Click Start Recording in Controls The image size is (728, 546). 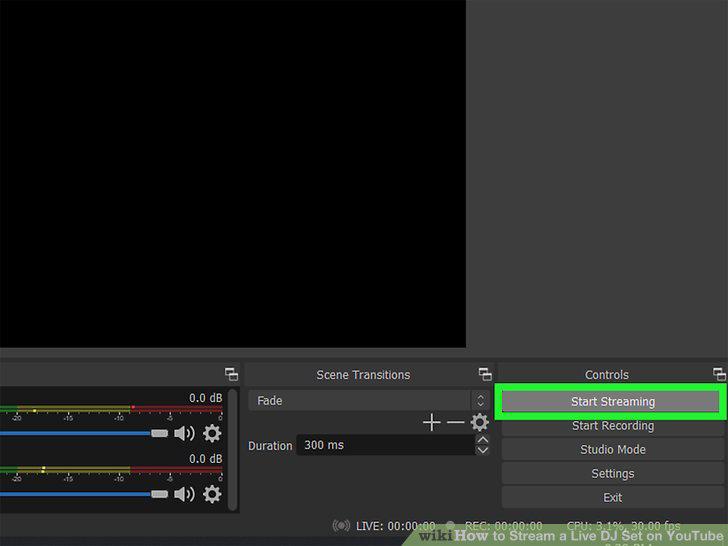point(612,426)
